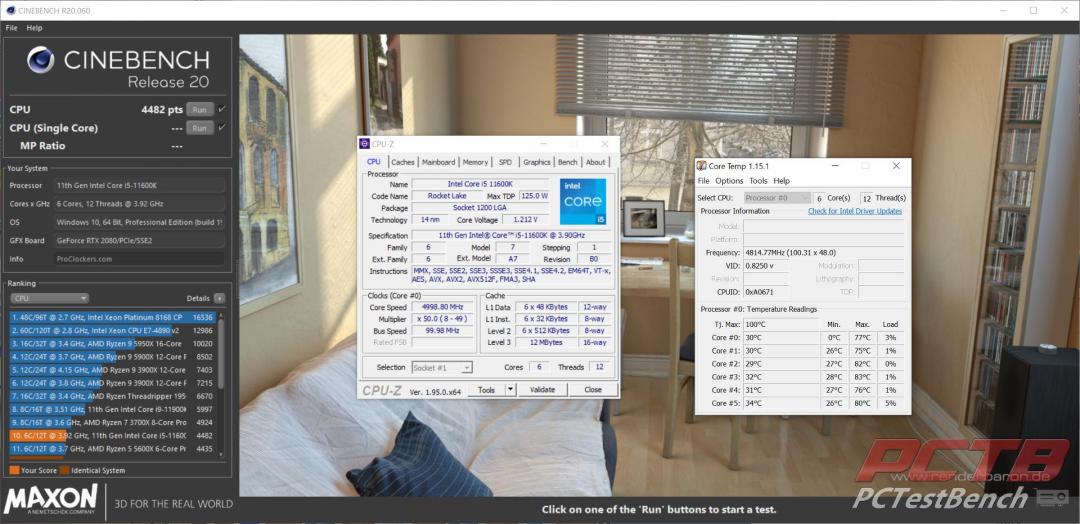
Task: Click the Tools button in CPU-Z
Action: [486, 390]
